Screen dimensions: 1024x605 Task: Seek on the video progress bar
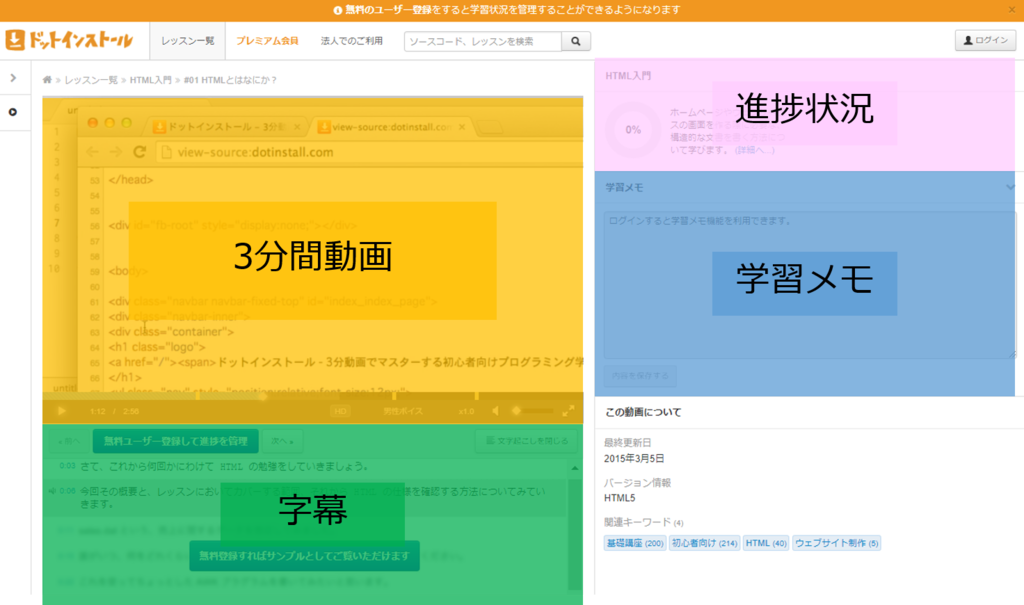click(313, 396)
